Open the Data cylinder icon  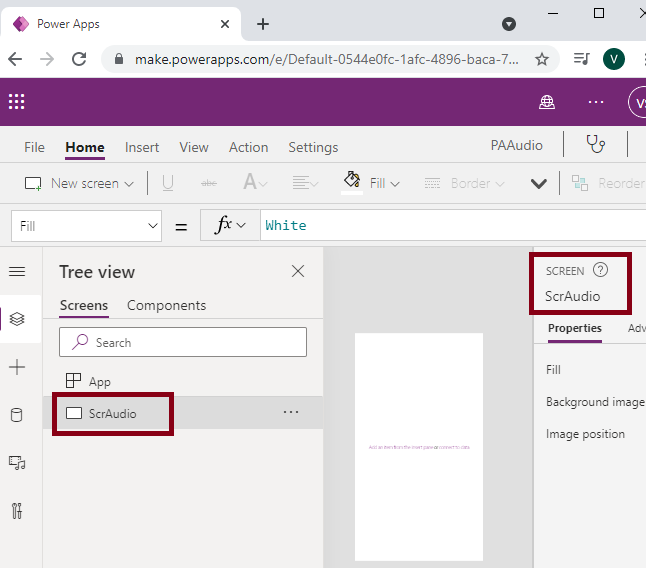tap(17, 415)
